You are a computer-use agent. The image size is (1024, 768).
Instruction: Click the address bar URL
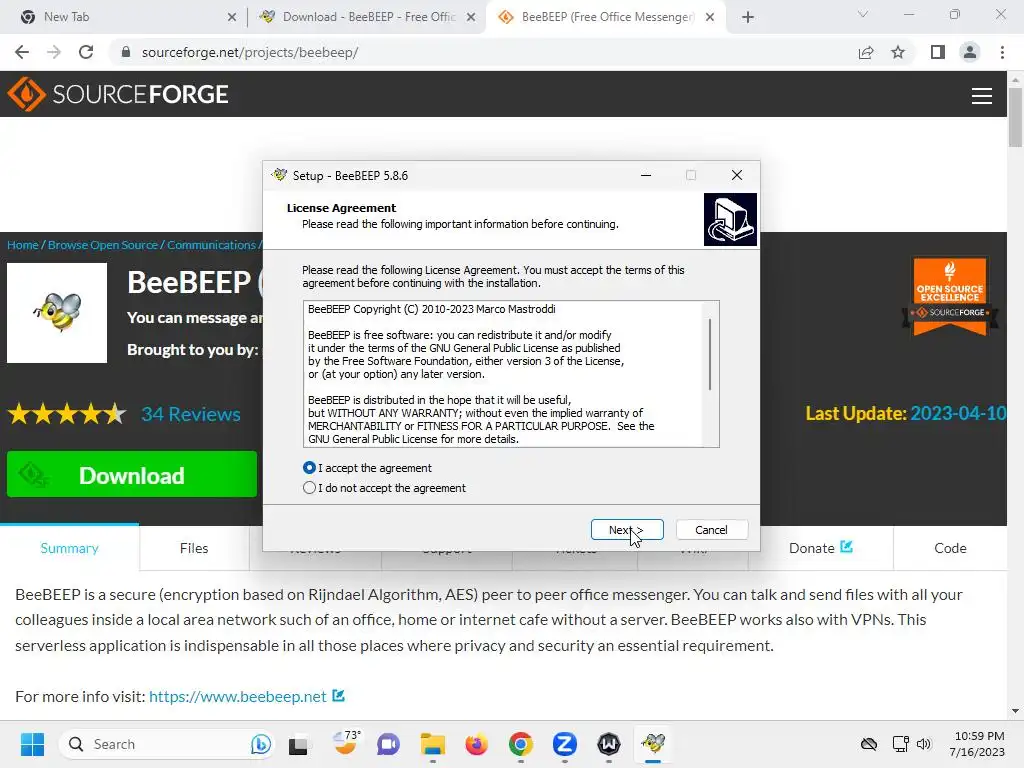(x=250, y=52)
